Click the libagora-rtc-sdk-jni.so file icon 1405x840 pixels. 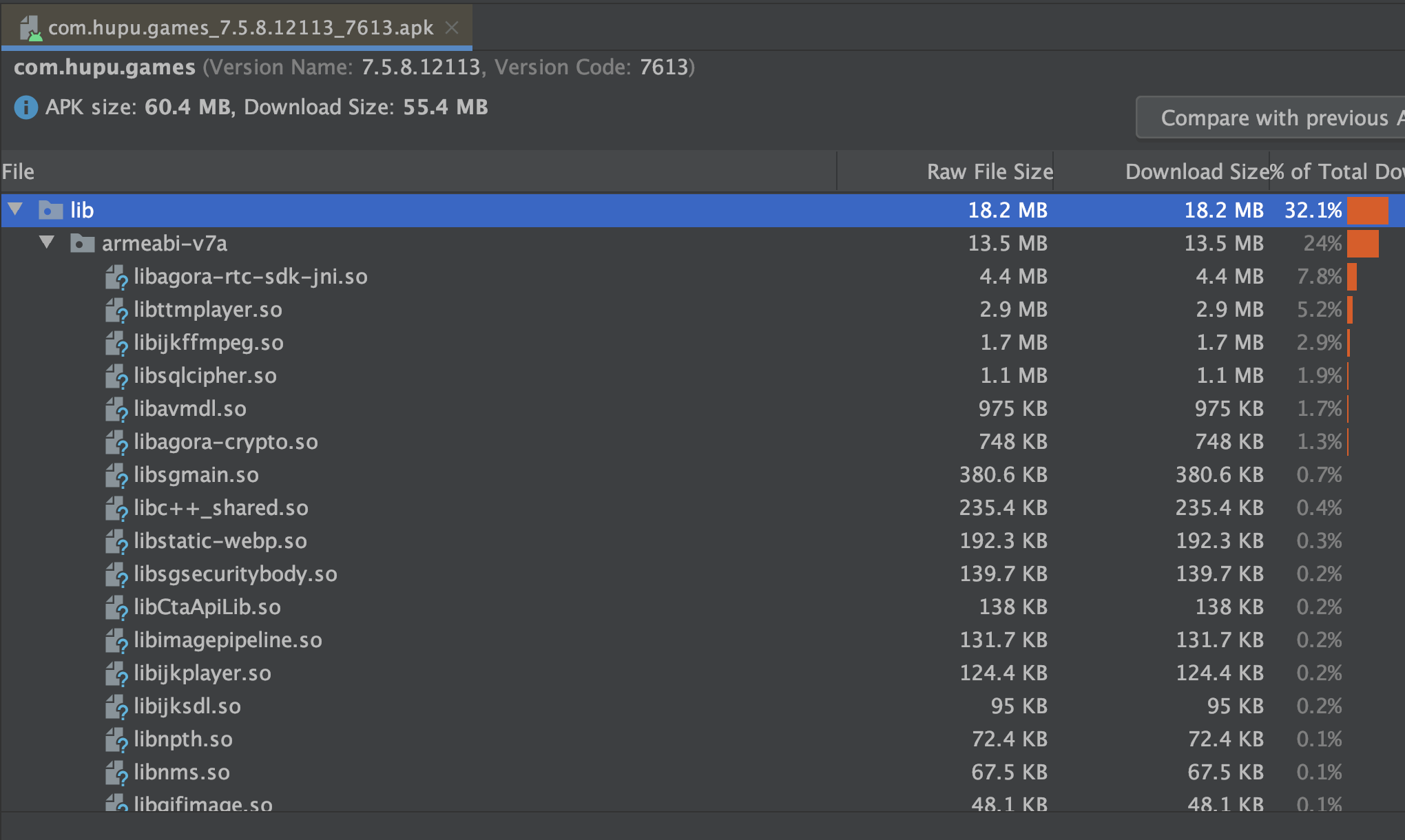click(x=116, y=277)
